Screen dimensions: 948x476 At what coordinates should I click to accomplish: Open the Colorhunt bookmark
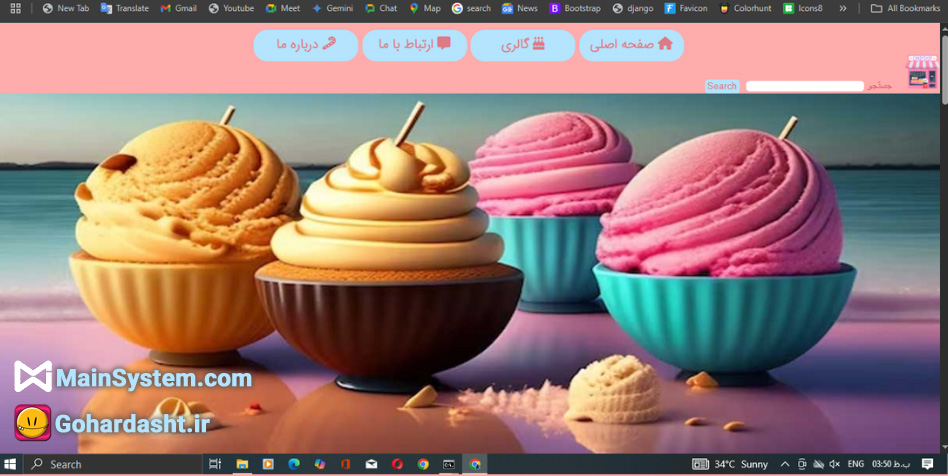tap(746, 8)
